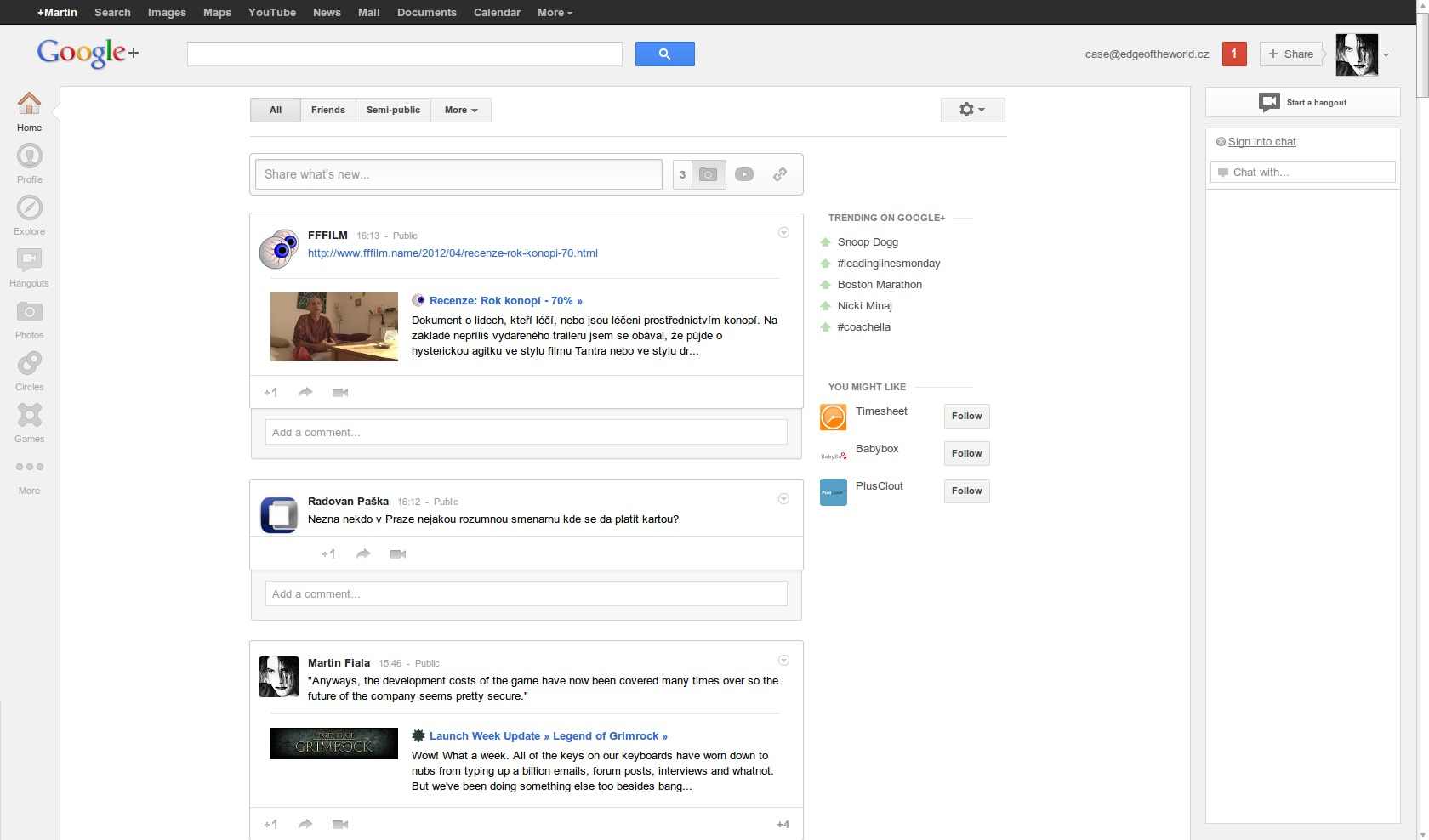The width and height of the screenshot is (1429, 840).
Task: Open the fffilm.name recenze URL link
Action: click(453, 253)
